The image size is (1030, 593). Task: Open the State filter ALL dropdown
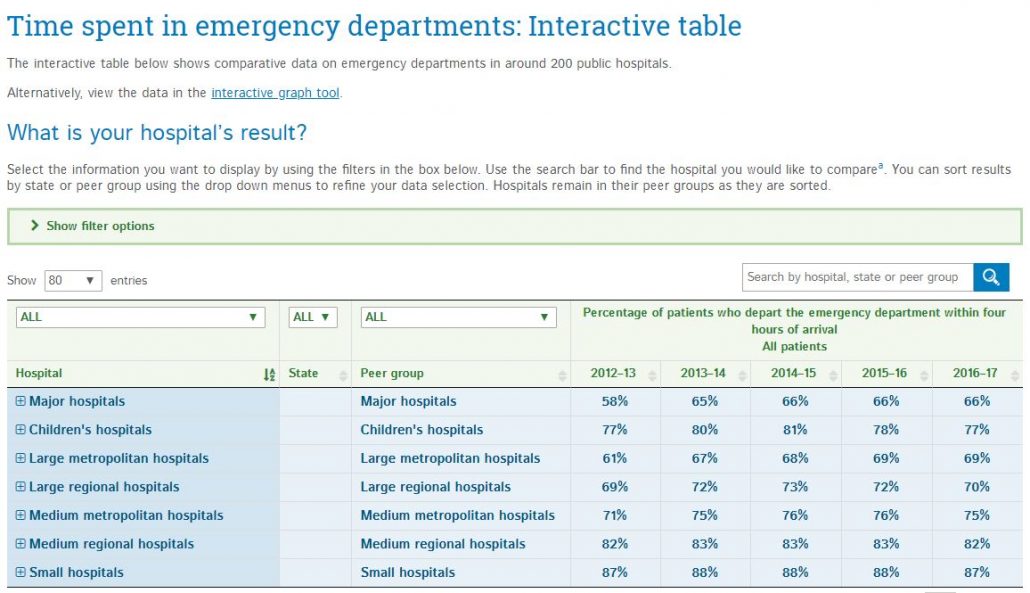tap(314, 317)
